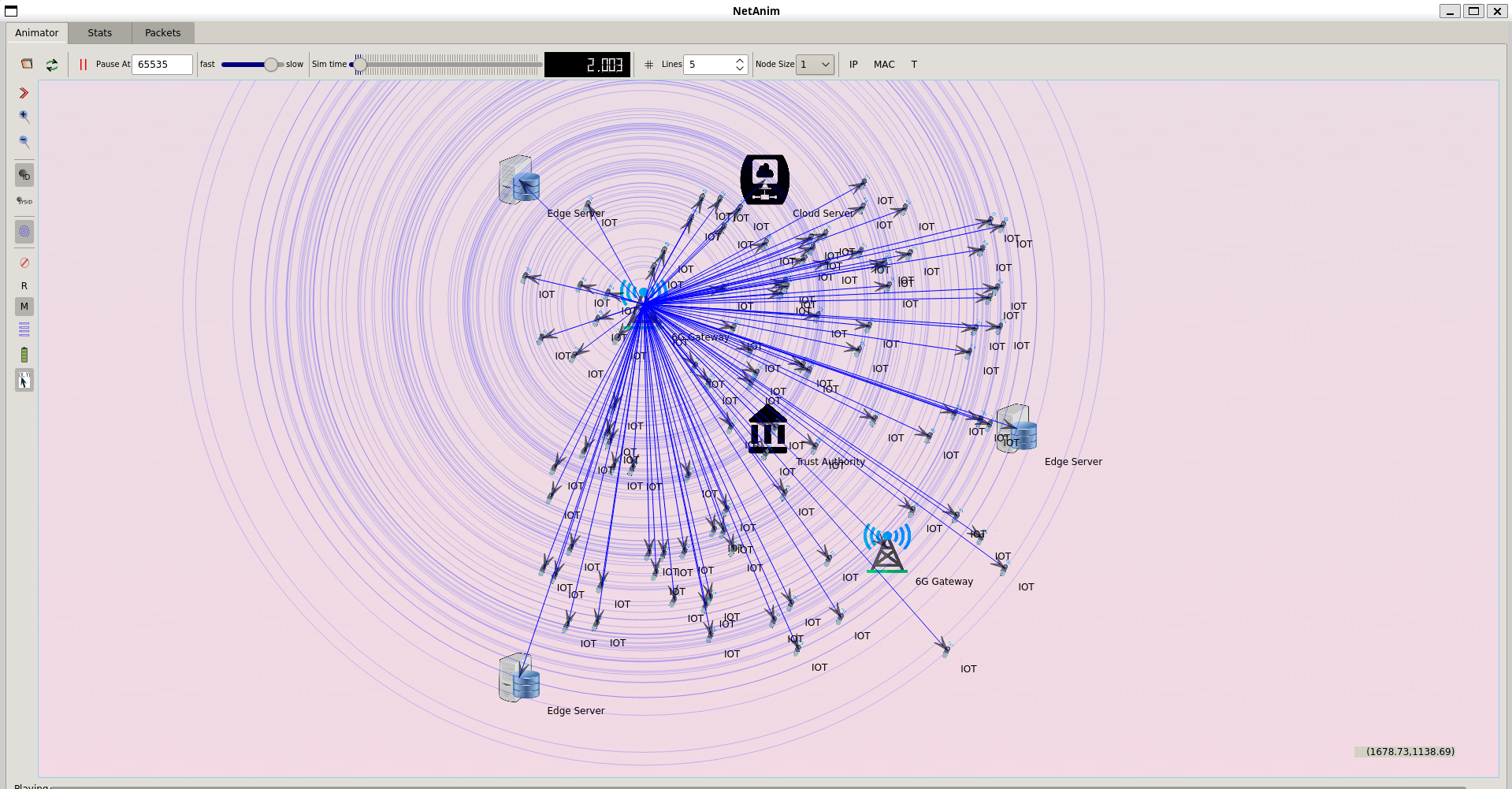
Task: Toggle node SYSID display
Action: [24, 201]
